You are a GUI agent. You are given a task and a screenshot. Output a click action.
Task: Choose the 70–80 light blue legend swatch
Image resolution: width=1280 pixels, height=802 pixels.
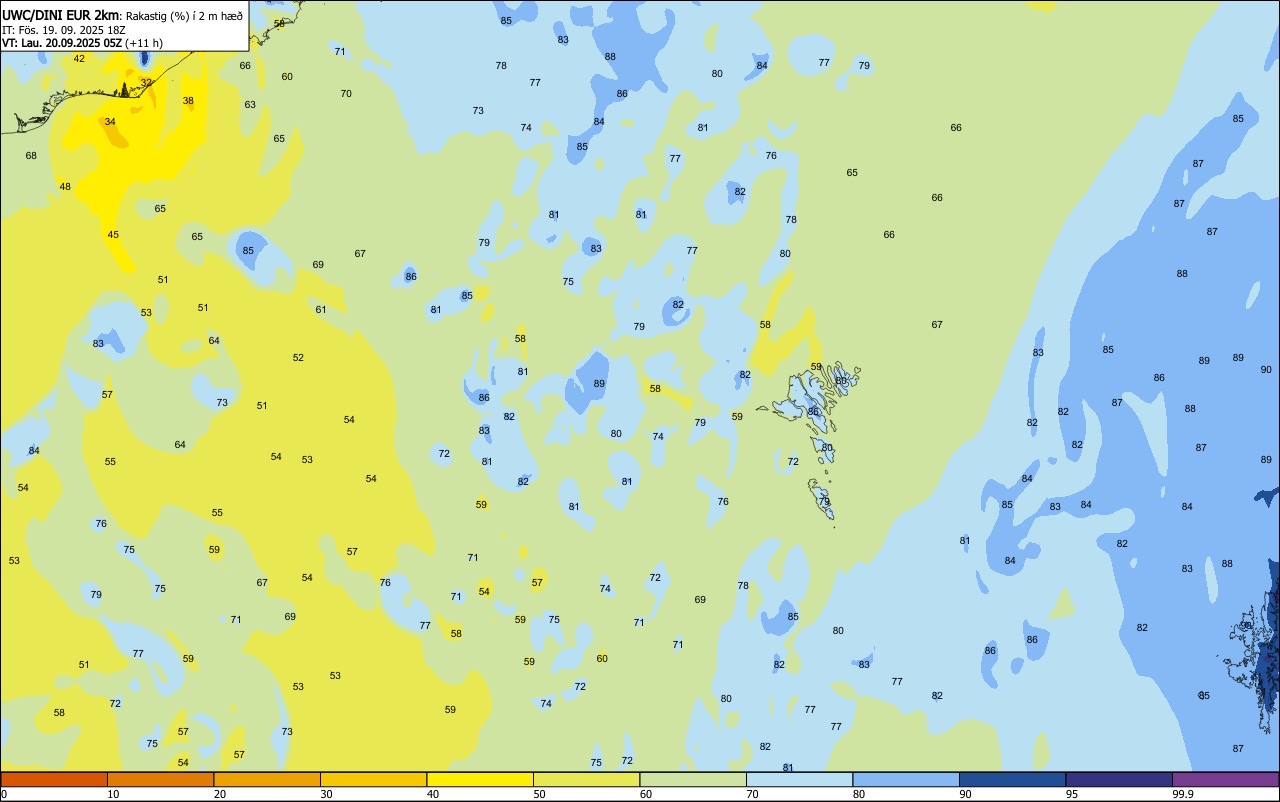799,779
